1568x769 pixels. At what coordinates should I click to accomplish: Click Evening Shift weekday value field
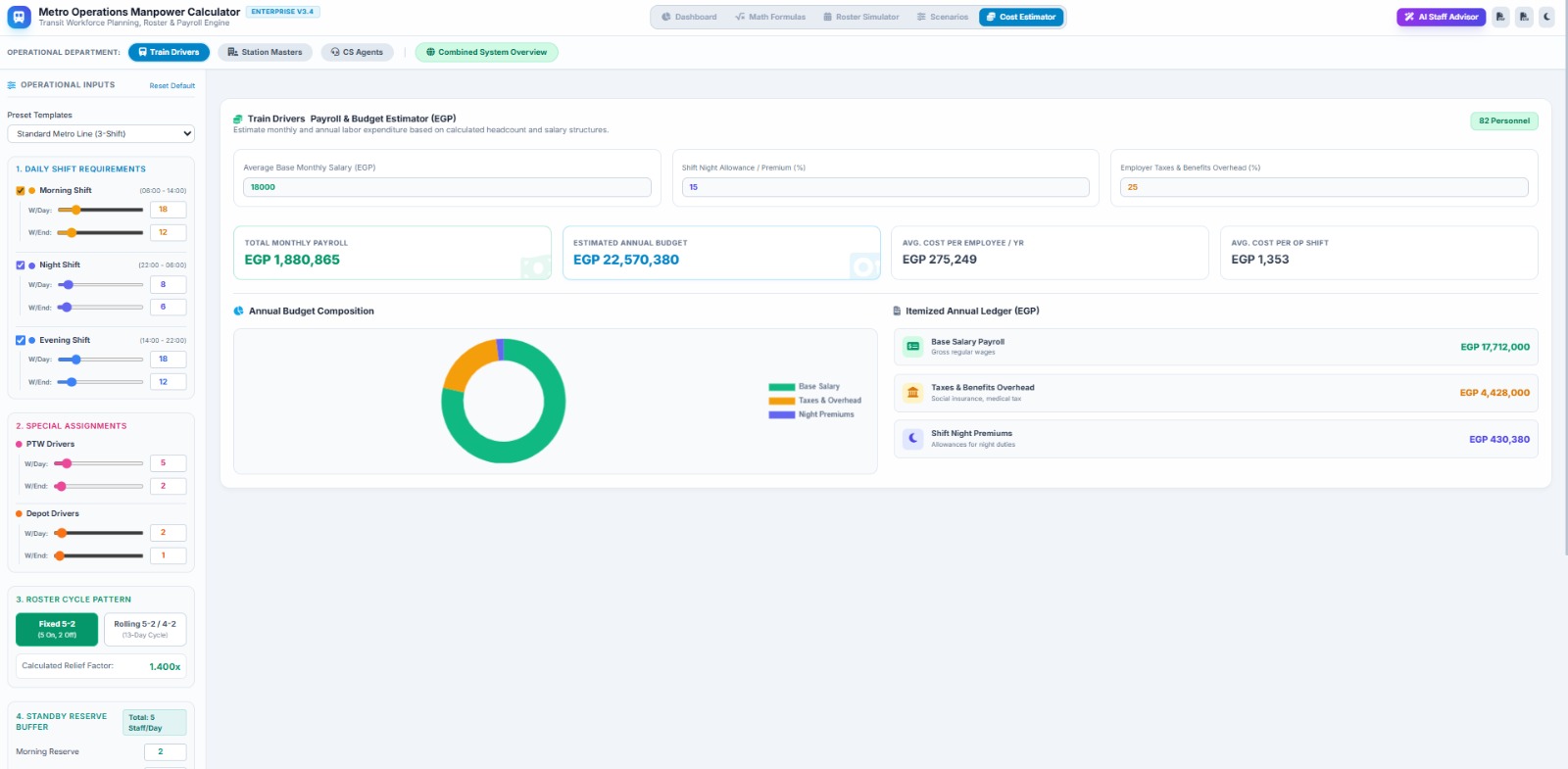coord(168,360)
